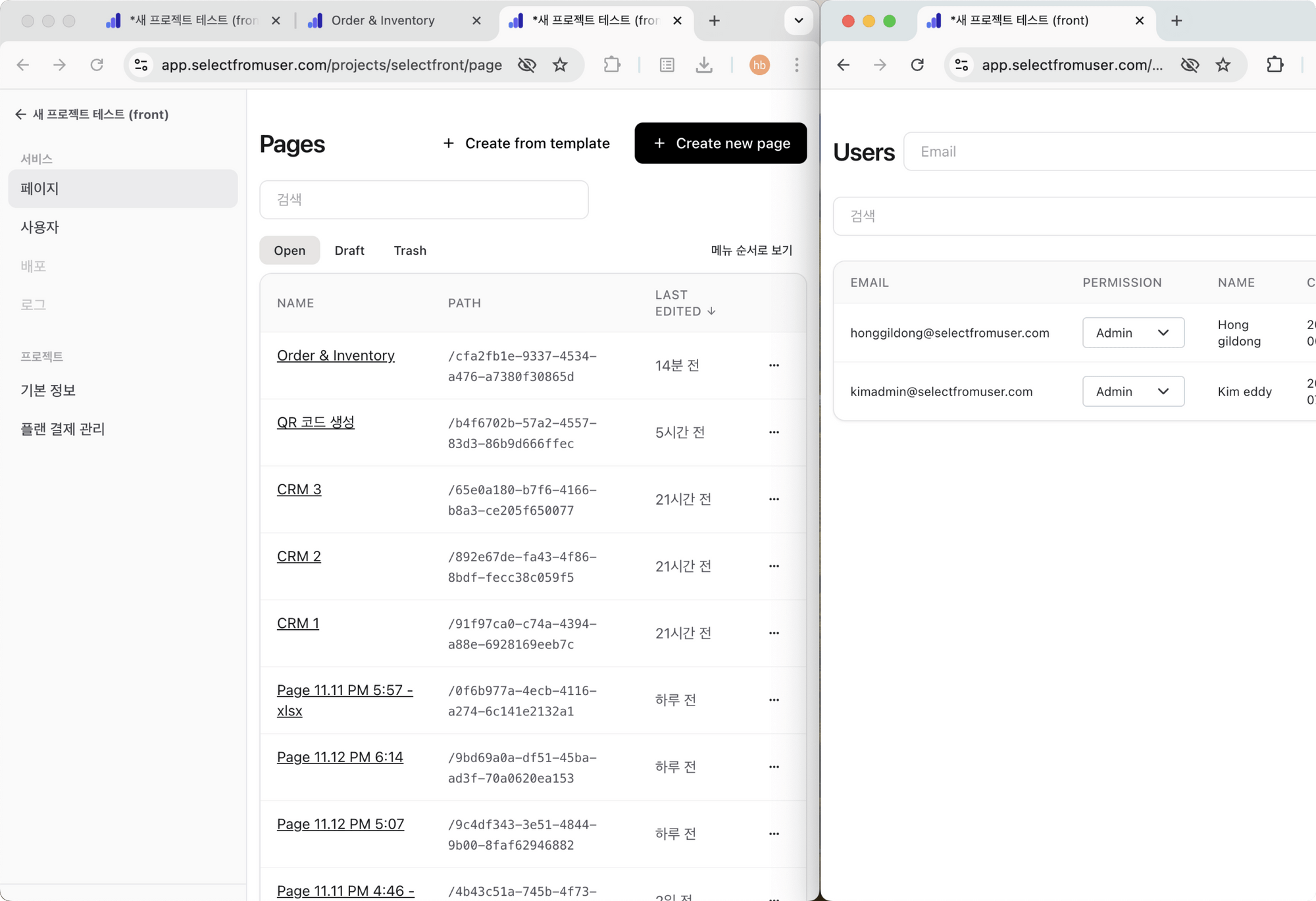Click Create new page button
Image resolution: width=1316 pixels, height=901 pixels.
(721, 143)
